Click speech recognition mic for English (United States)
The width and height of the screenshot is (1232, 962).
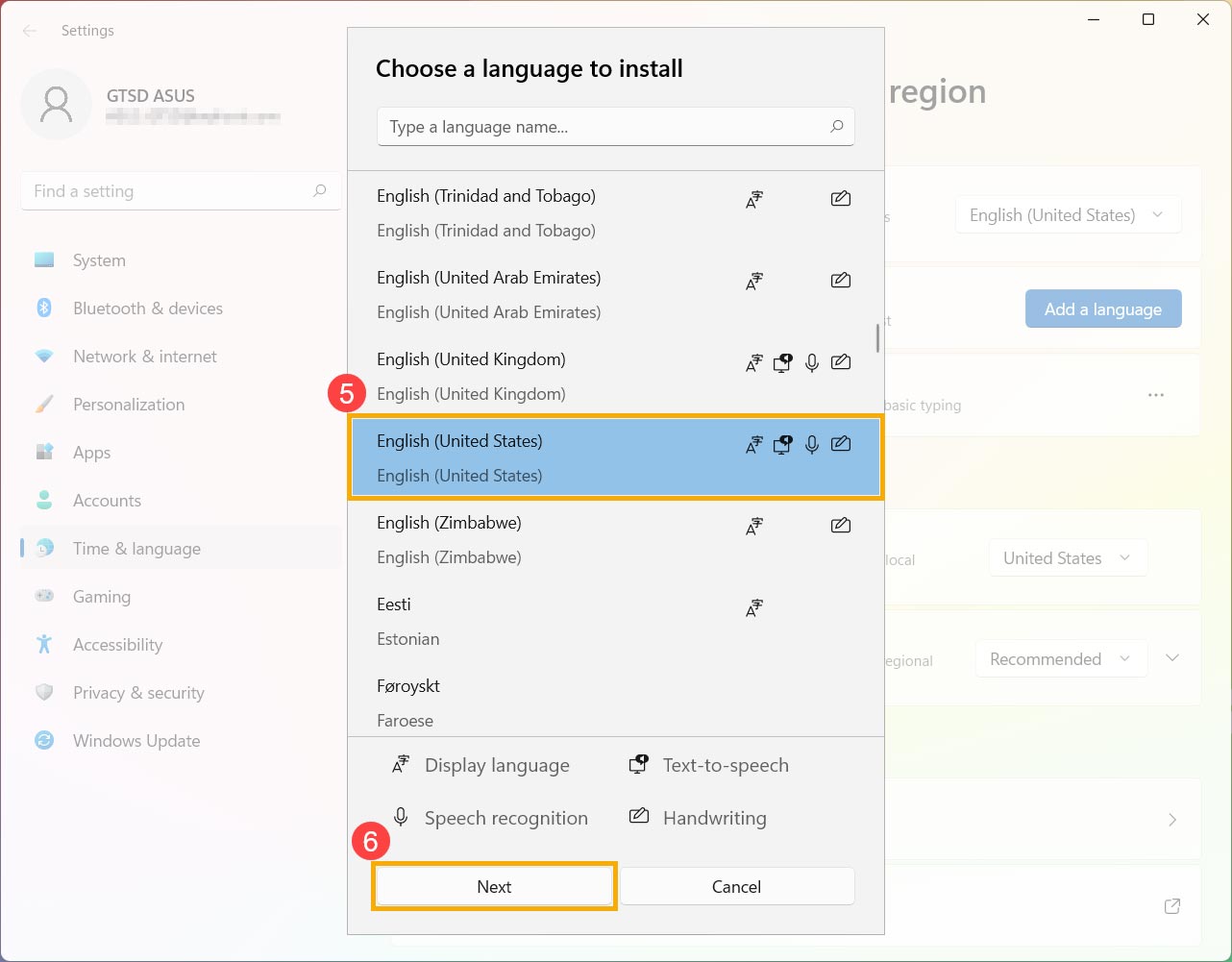(x=812, y=444)
